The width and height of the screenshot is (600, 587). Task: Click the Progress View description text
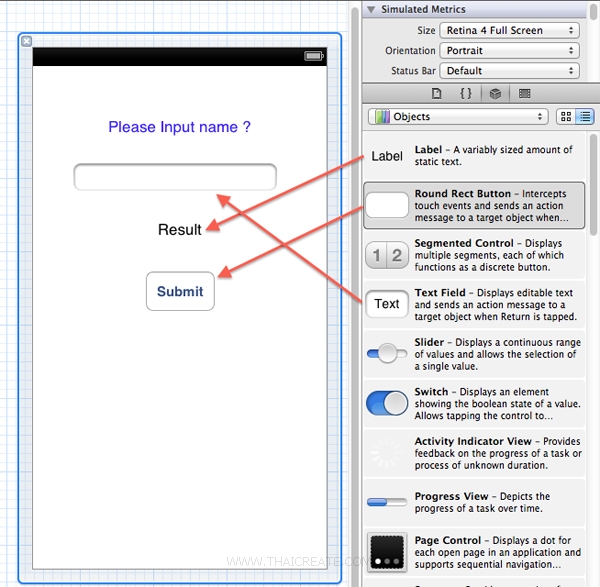click(482, 502)
